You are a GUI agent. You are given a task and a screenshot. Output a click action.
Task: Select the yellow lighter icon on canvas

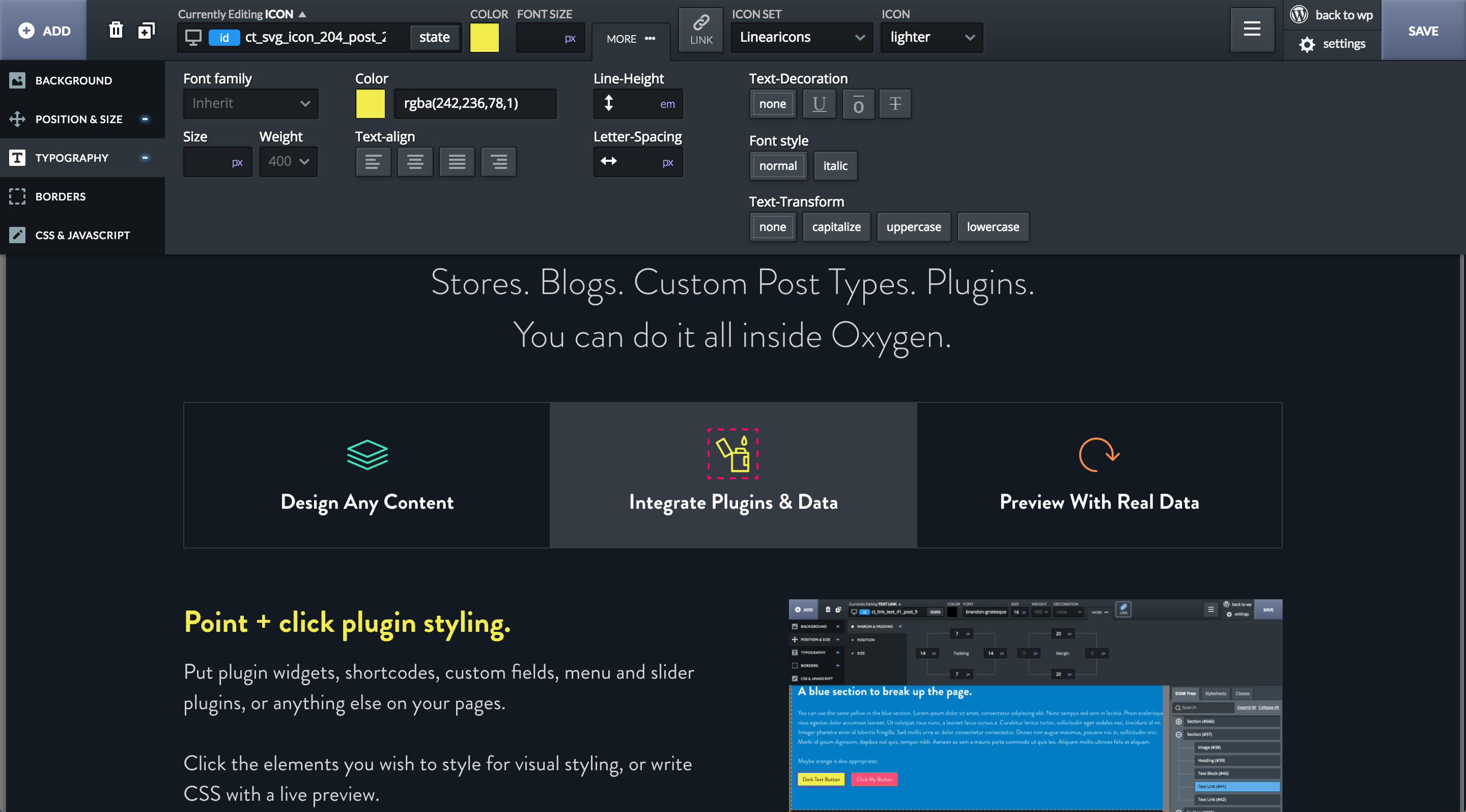tap(732, 454)
